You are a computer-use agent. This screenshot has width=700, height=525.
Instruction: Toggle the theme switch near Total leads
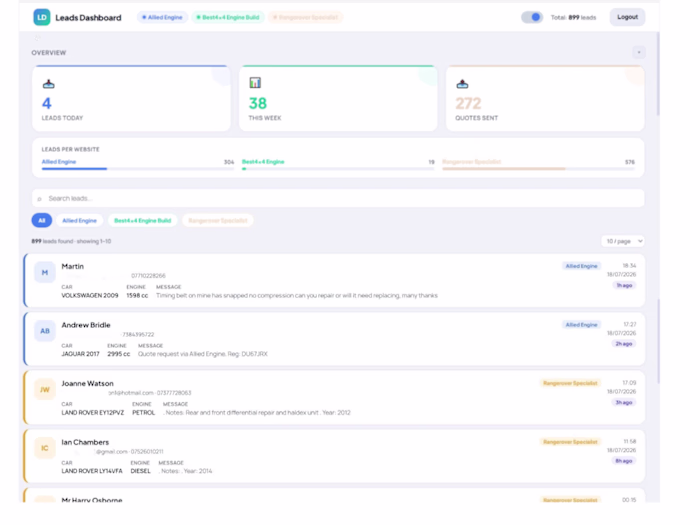pyautogui.click(x=532, y=17)
